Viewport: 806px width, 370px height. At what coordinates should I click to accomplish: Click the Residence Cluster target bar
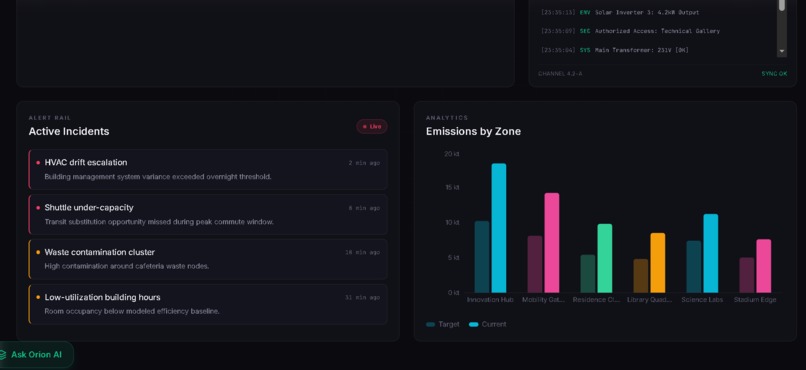[588, 274]
